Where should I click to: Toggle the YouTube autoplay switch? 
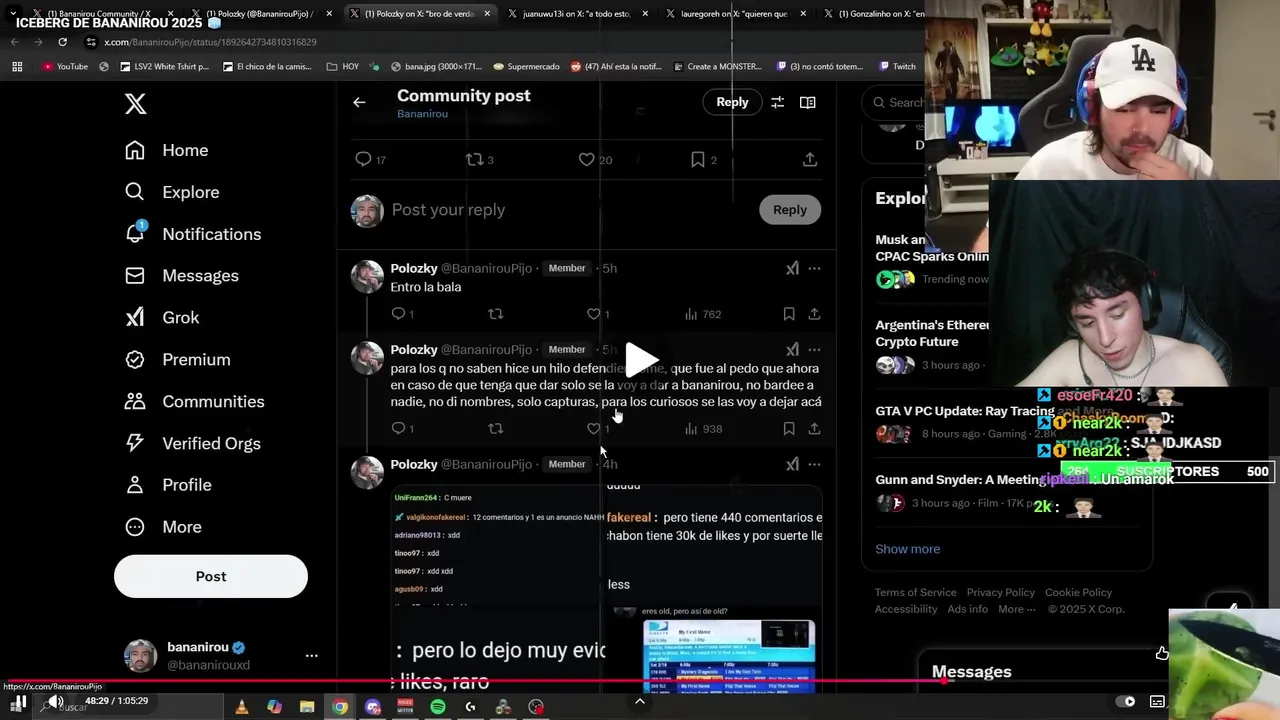1125,701
